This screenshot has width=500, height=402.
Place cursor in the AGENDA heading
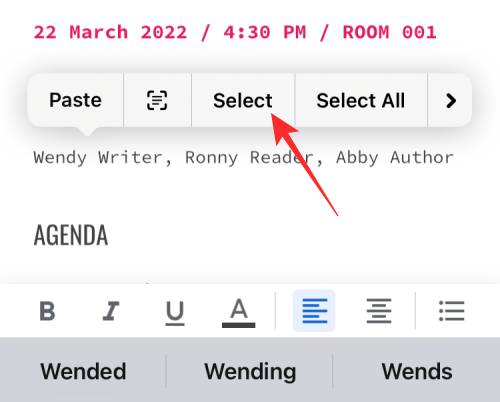[x=71, y=235]
